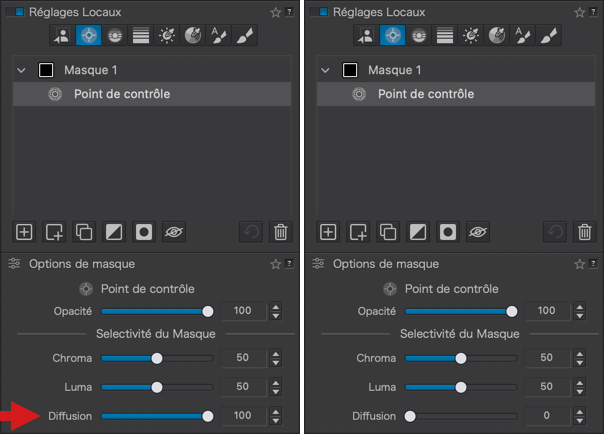Delete the selected mask in right panel
Image resolution: width=604 pixels, height=434 pixels.
[585, 232]
